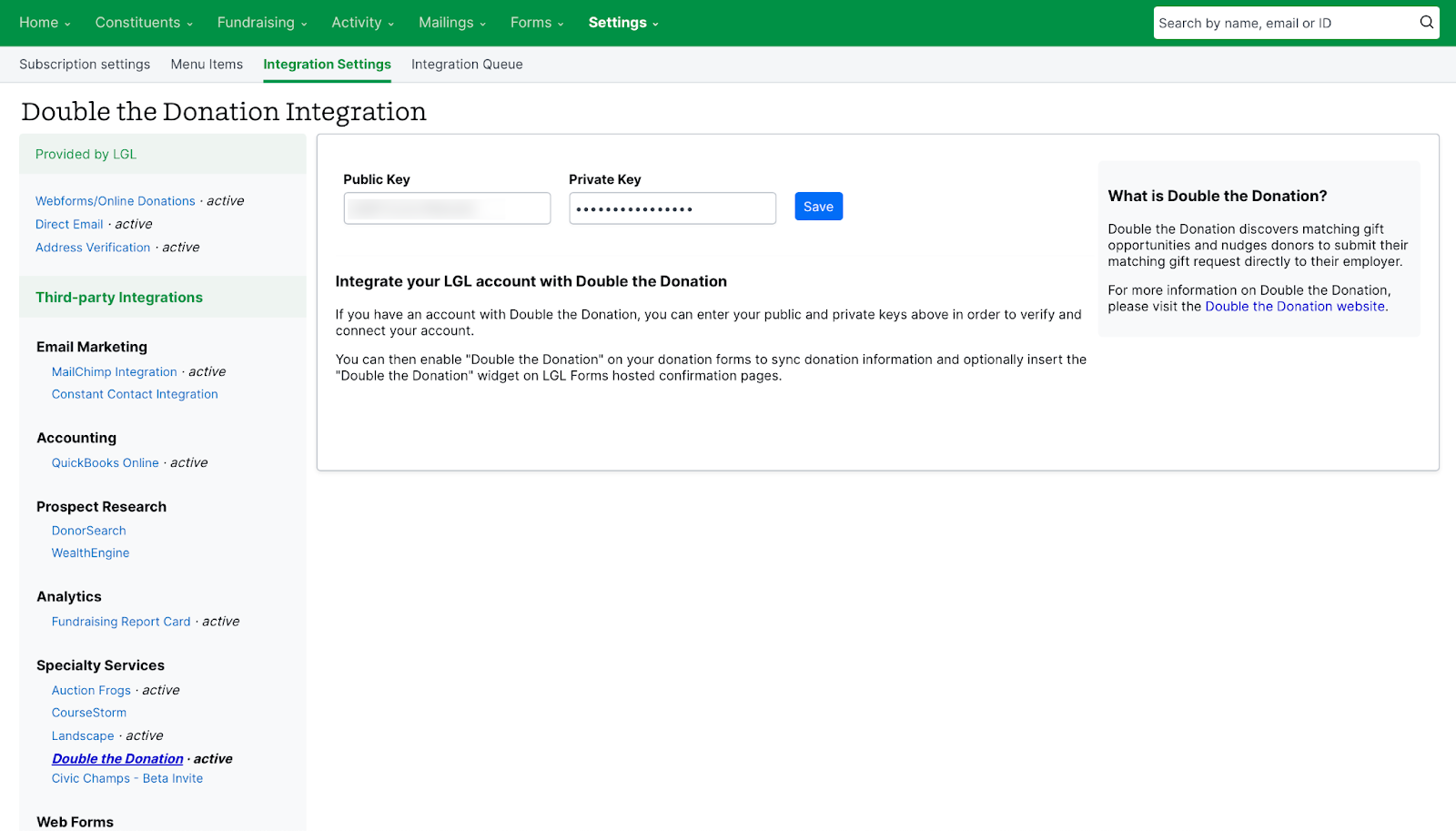Open the Integration Queue tab
The image size is (1456, 831).
pos(467,65)
